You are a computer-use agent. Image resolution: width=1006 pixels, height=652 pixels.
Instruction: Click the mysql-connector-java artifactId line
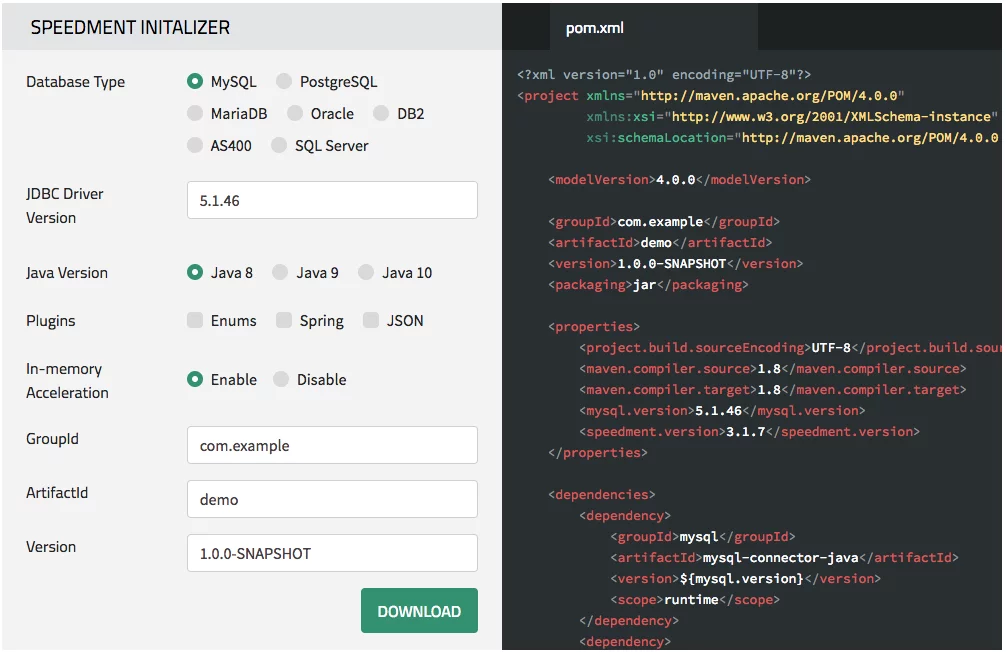tap(785, 558)
